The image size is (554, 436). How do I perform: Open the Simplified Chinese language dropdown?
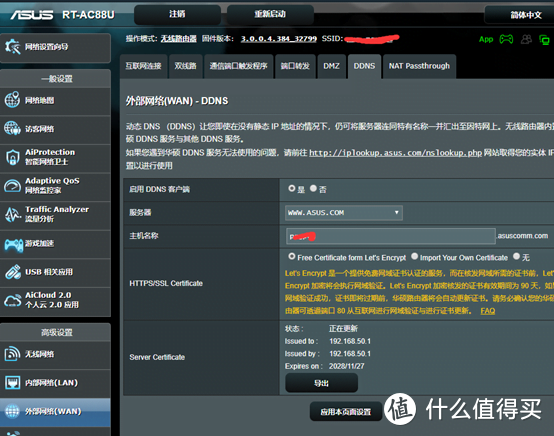[x=520, y=15]
